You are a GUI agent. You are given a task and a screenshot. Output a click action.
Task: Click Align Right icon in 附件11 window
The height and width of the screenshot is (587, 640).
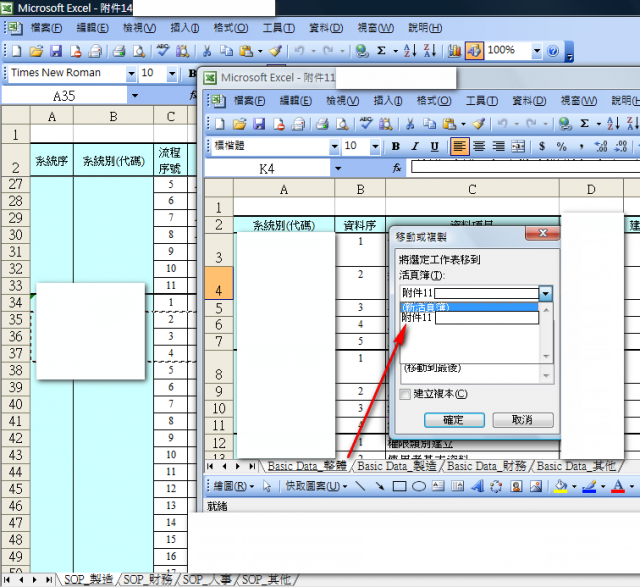(498, 146)
